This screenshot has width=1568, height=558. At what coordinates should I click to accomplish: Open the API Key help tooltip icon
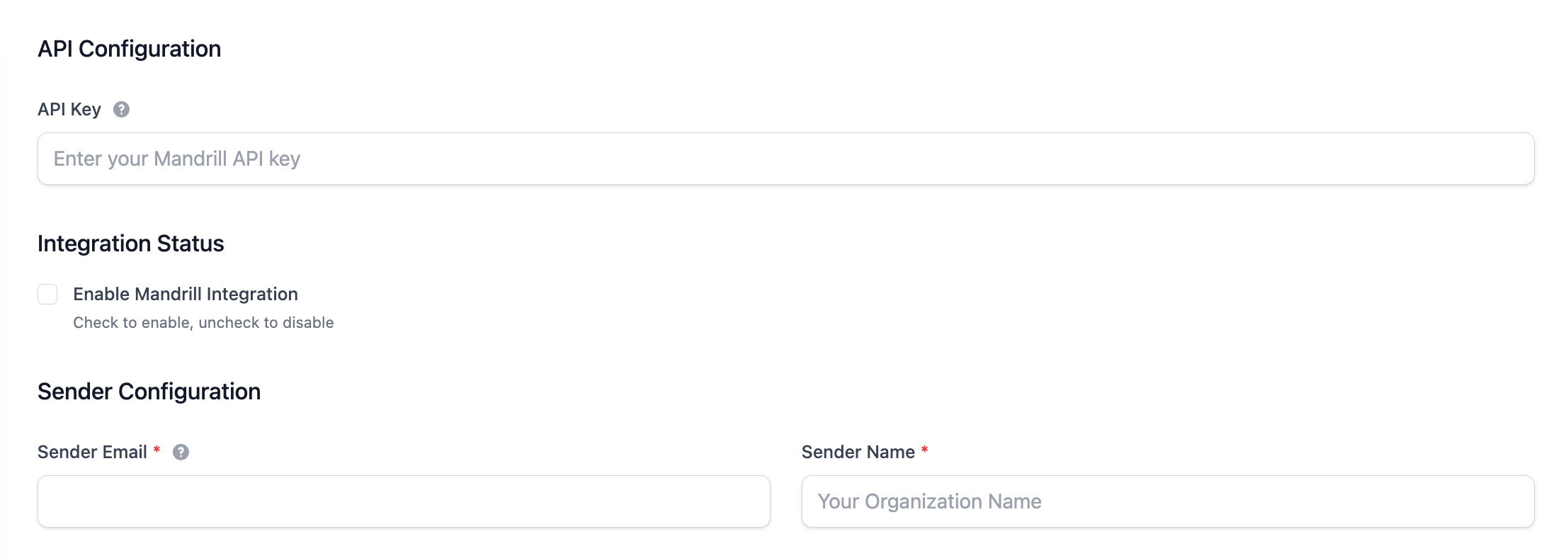(x=121, y=110)
